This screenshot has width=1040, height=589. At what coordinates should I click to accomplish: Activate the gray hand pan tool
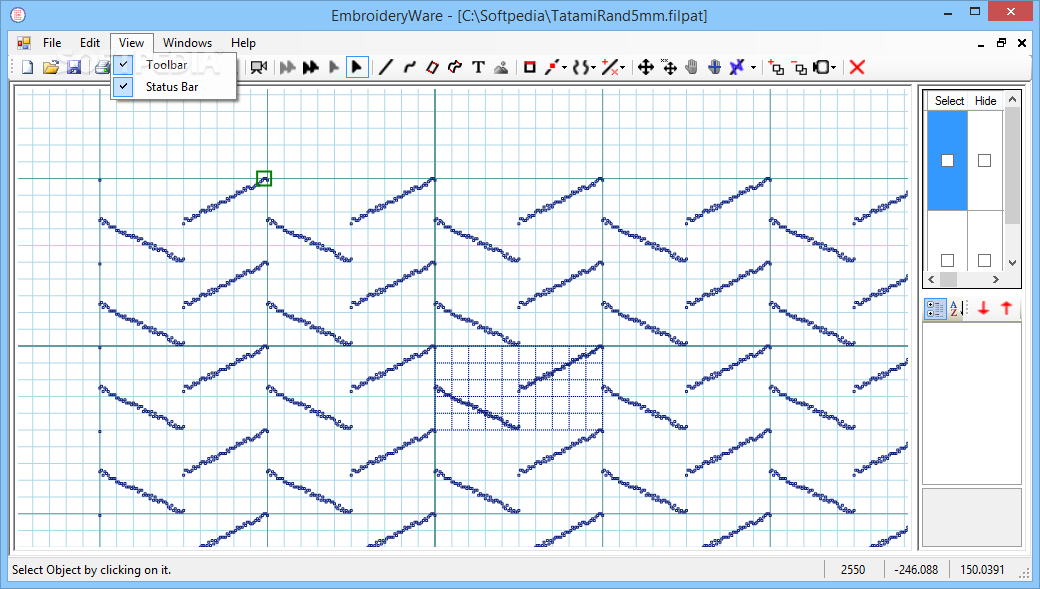pos(691,67)
